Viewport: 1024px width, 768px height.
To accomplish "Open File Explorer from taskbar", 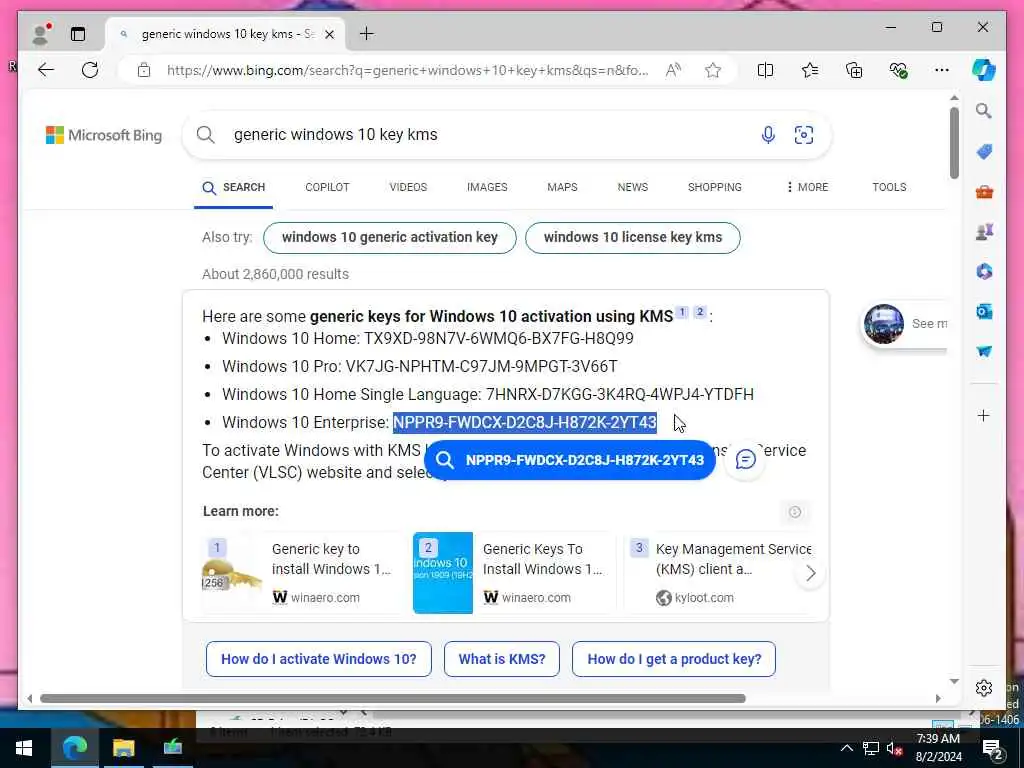I will tap(123, 748).
